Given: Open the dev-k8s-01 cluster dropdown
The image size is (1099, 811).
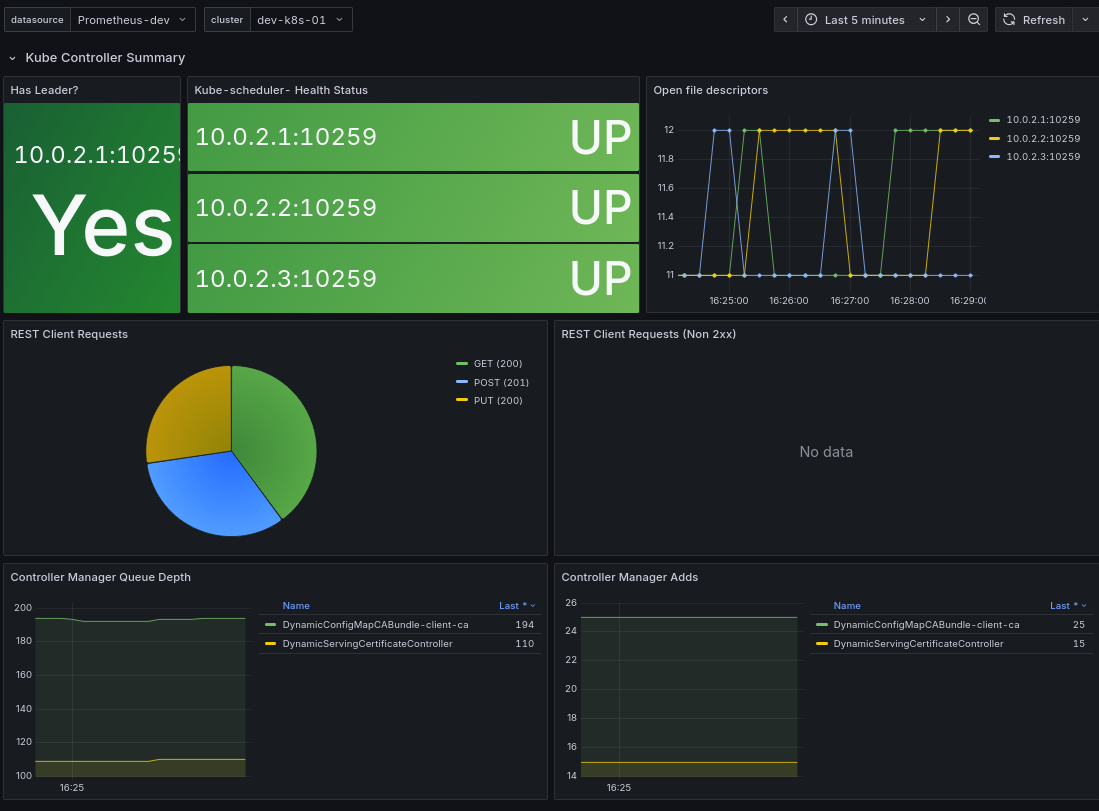Looking at the screenshot, I should point(301,20).
